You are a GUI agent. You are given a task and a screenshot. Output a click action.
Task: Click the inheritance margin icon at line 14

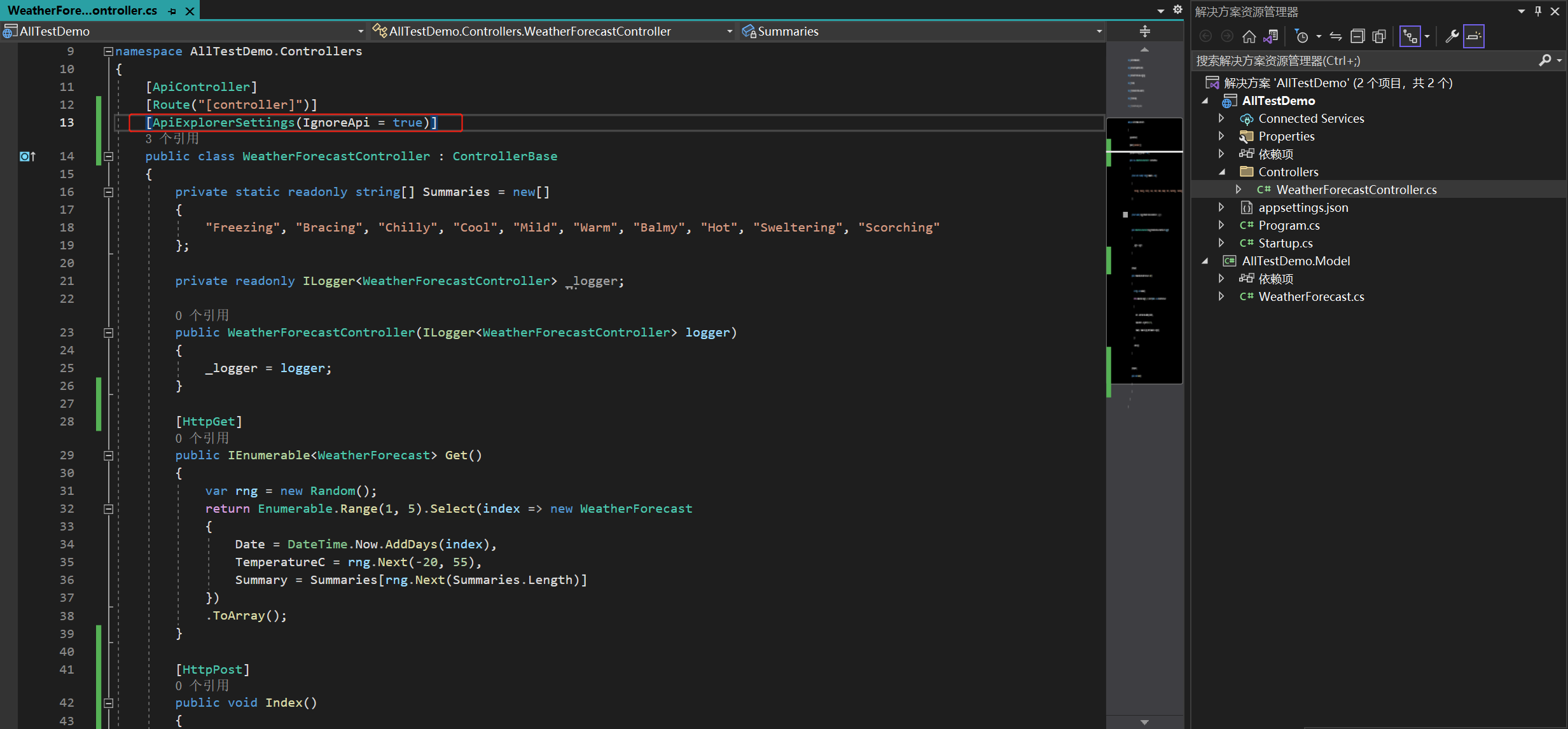click(x=27, y=156)
